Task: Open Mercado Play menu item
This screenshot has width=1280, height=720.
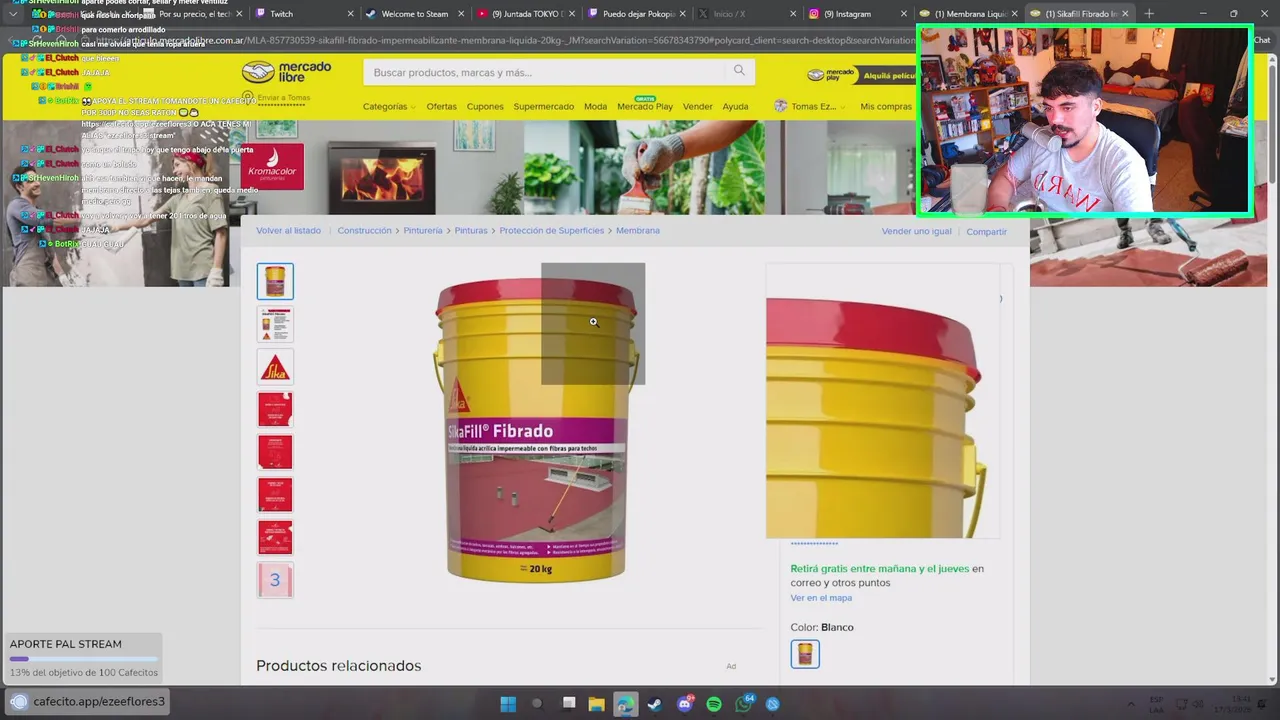Action: coord(645,106)
